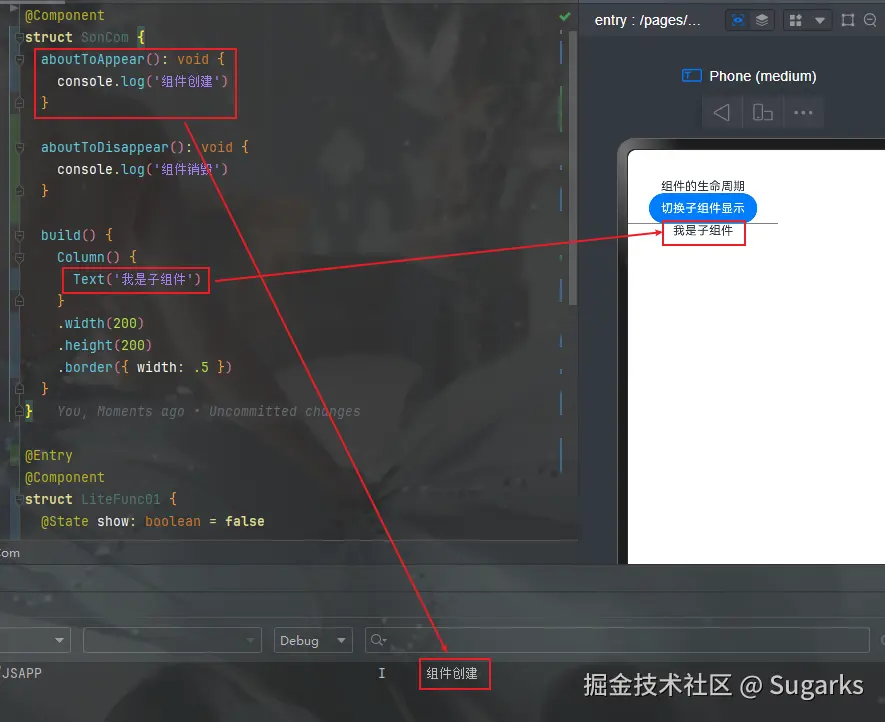Click the four-square grid profile icon
885x722 pixels.
click(x=796, y=21)
